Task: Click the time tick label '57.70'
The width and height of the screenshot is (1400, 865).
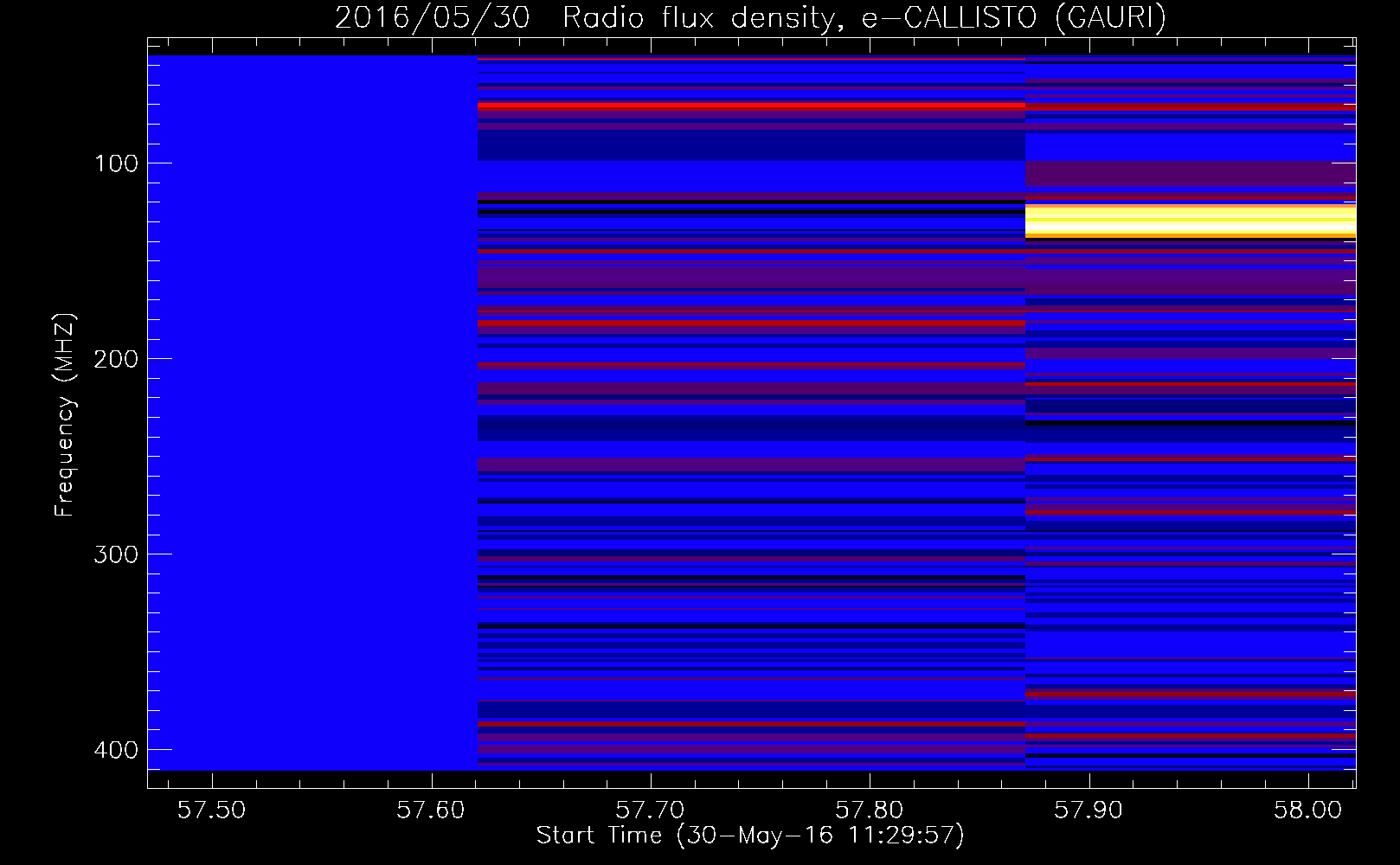Action: [x=650, y=811]
